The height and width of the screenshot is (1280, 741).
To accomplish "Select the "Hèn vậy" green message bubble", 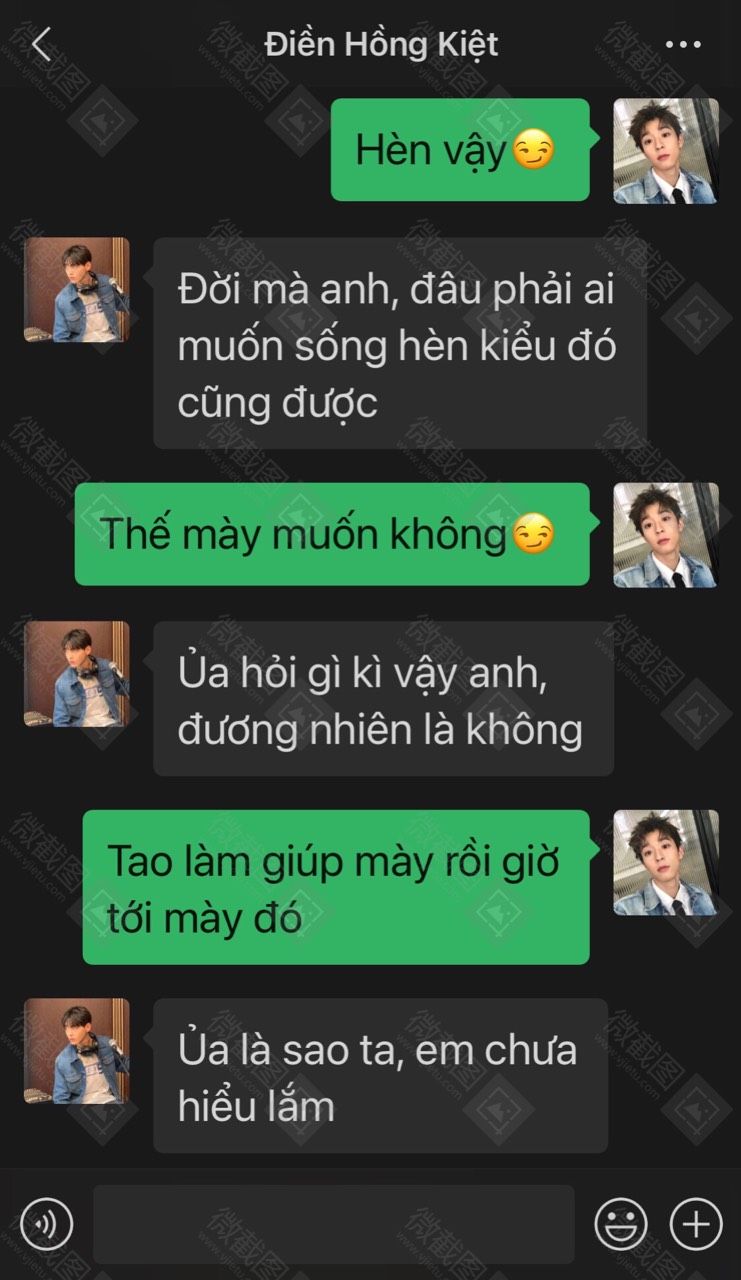I will [461, 150].
